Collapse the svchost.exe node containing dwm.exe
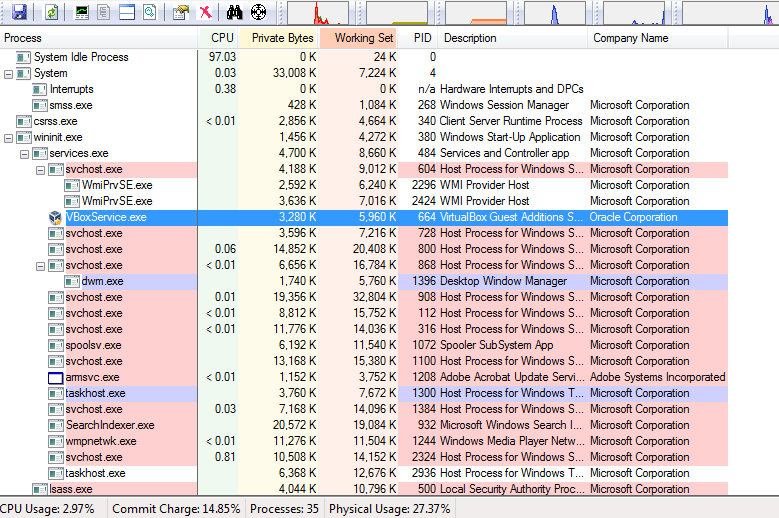 41,265
